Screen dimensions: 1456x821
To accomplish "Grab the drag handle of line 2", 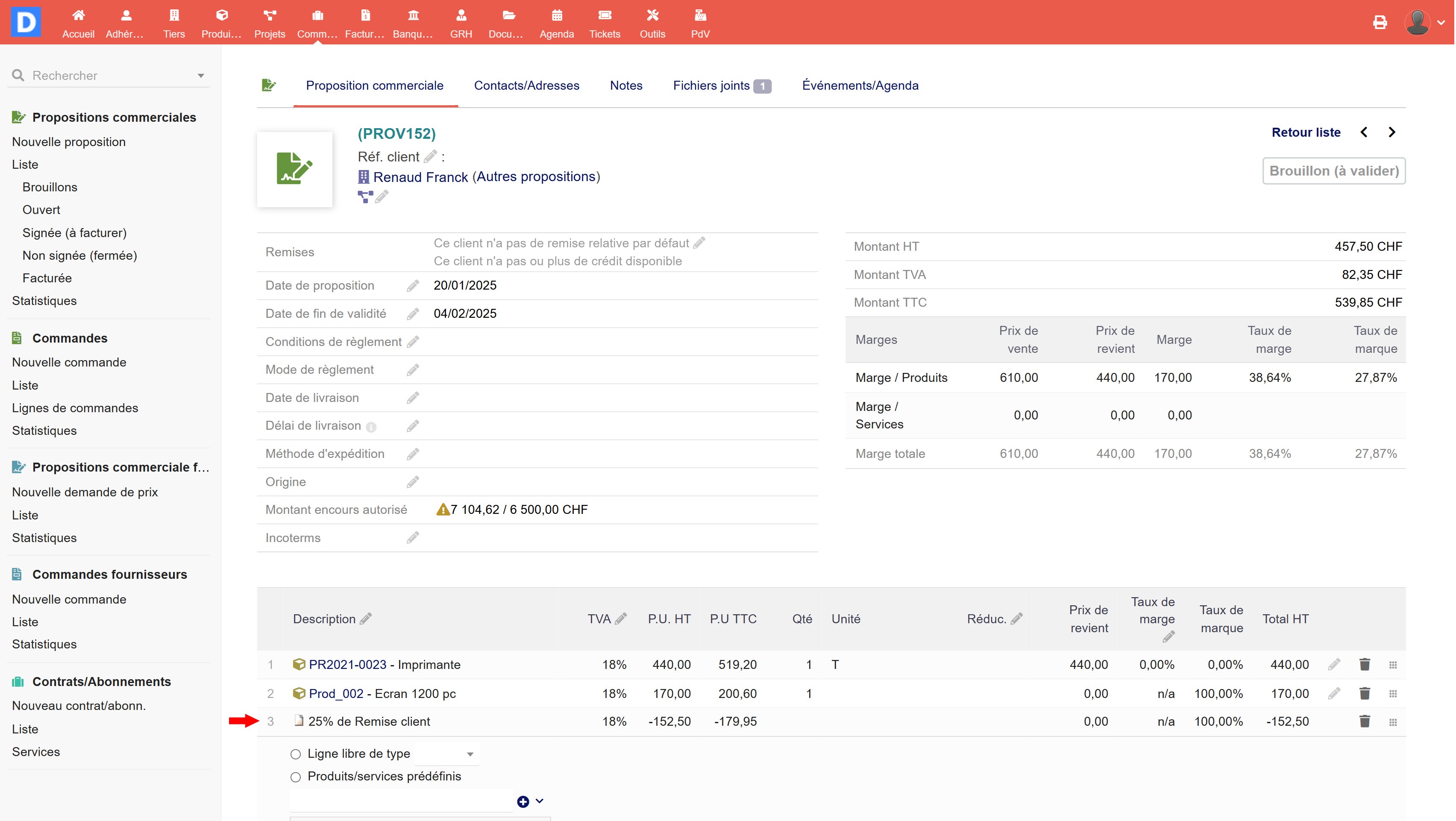I will [x=1393, y=694].
